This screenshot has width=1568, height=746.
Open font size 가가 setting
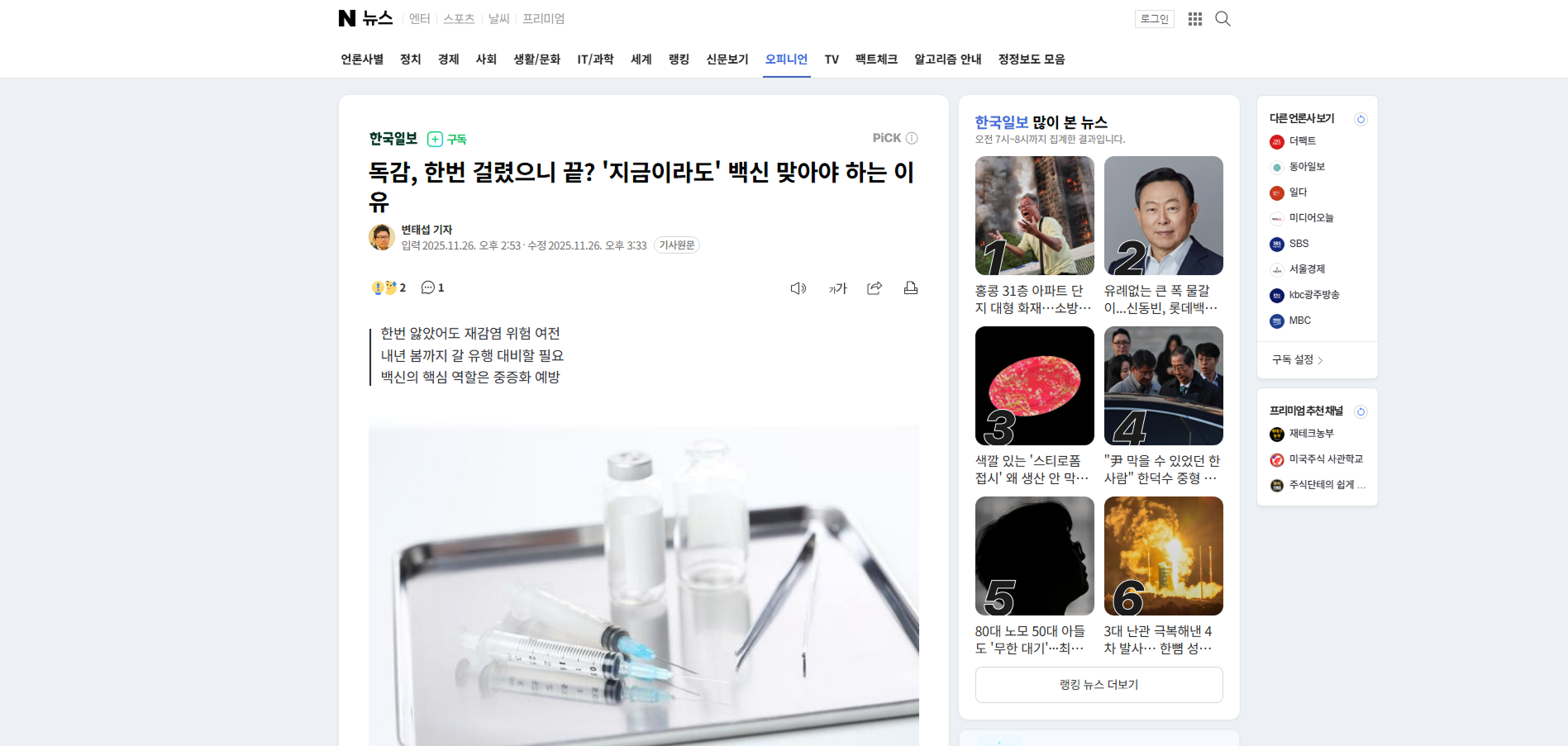(838, 288)
